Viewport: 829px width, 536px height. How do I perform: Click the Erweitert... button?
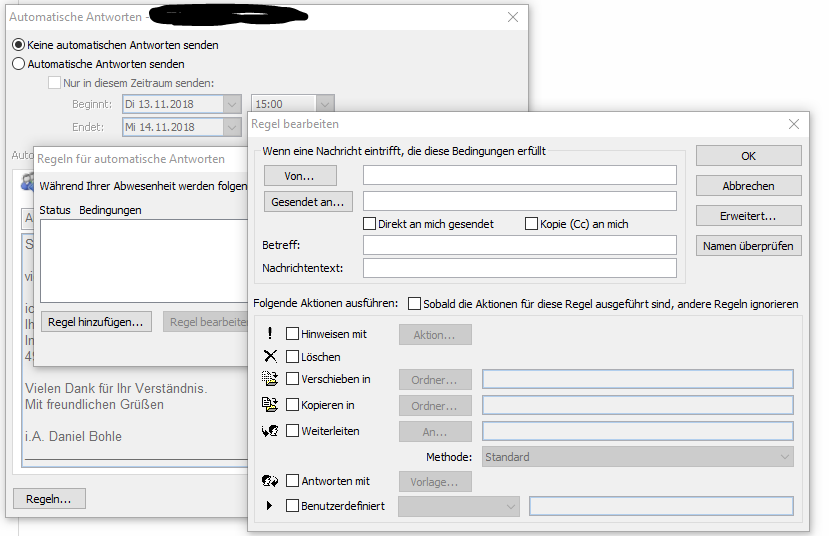[748, 216]
